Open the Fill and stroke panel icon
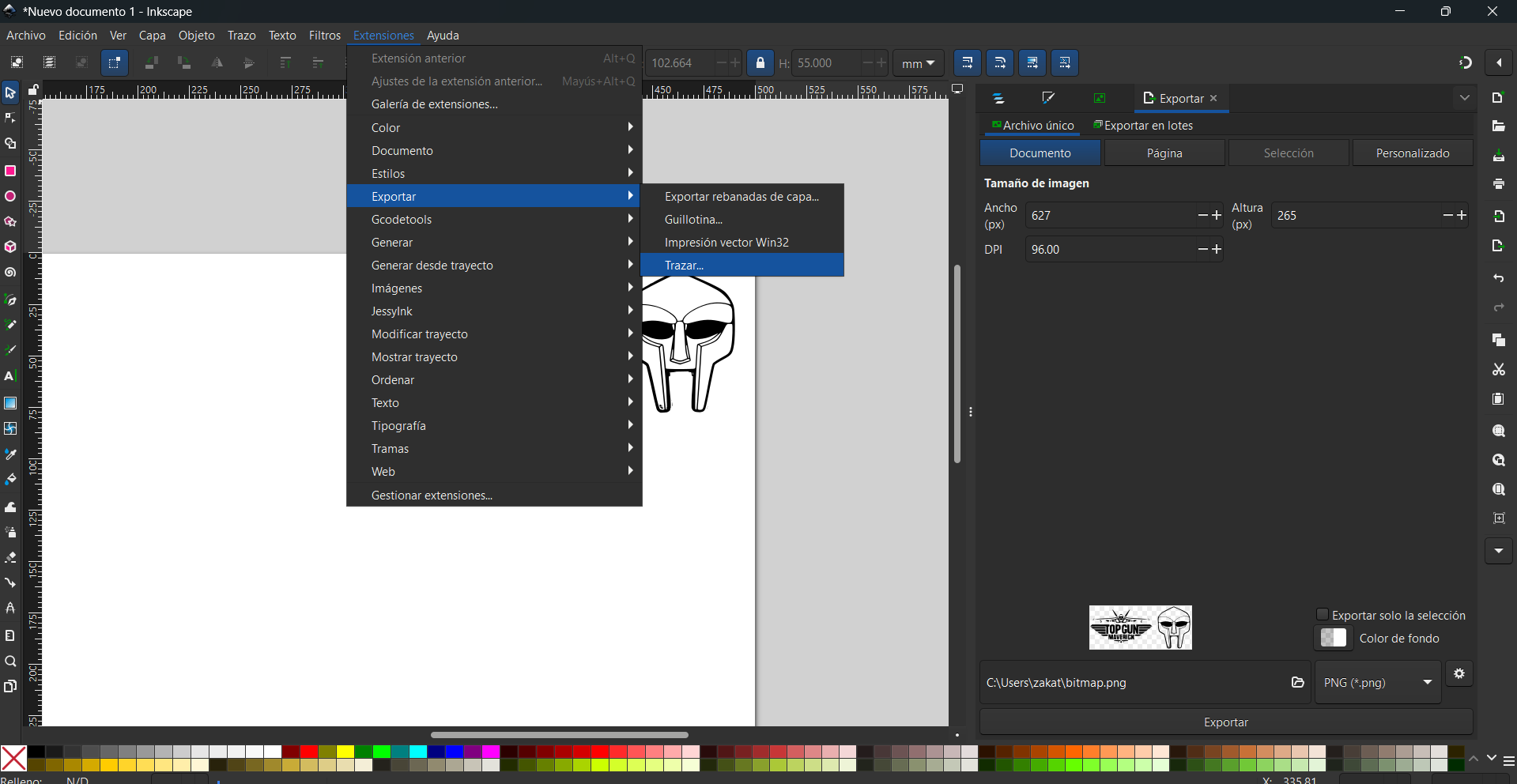The width and height of the screenshot is (1517, 784). (x=1048, y=99)
